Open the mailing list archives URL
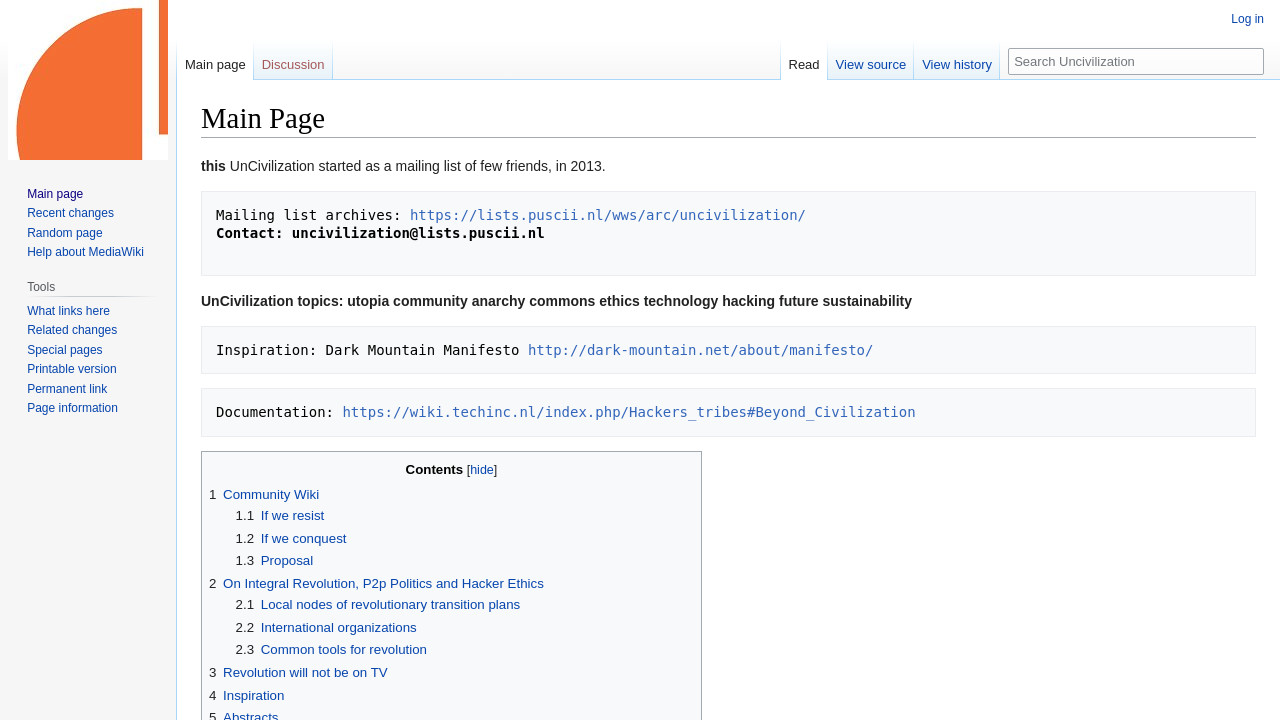This screenshot has height=720, width=1280. [x=607, y=215]
